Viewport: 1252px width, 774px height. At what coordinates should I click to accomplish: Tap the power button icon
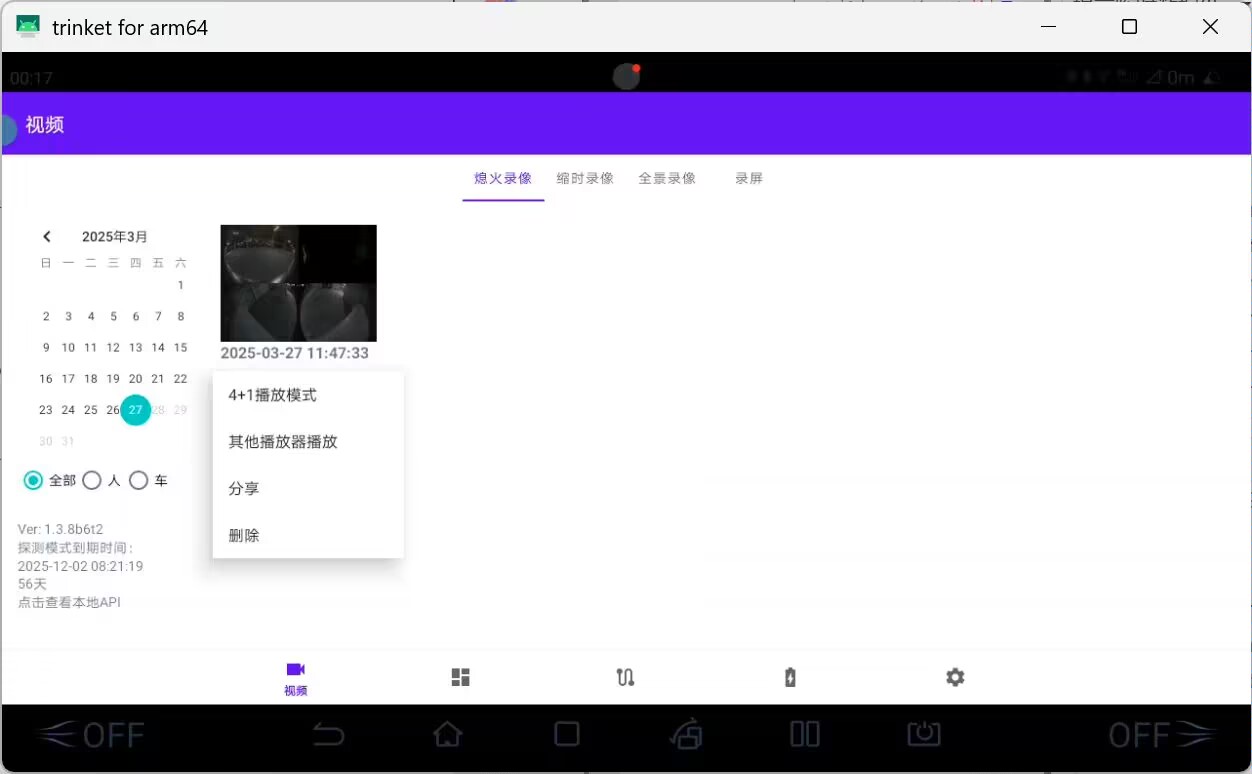click(924, 735)
